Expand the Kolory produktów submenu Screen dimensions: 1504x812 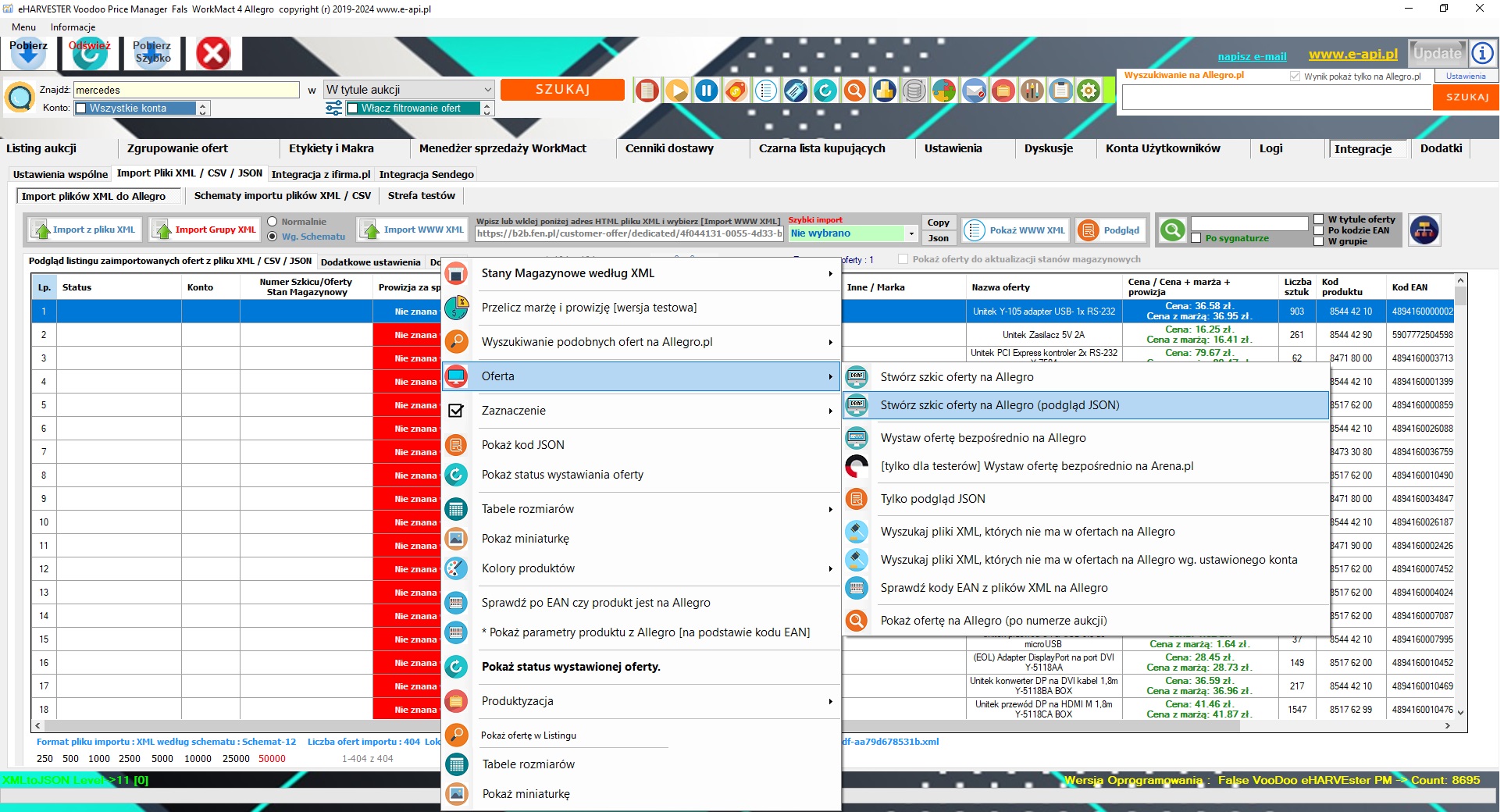pyautogui.click(x=640, y=568)
